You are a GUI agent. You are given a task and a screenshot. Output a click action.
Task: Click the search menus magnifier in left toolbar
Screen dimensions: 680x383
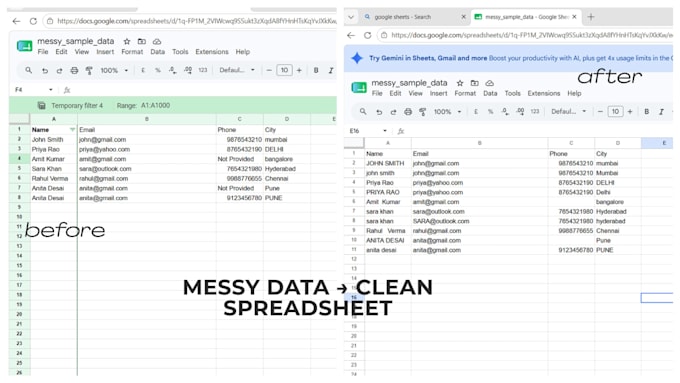(x=29, y=70)
